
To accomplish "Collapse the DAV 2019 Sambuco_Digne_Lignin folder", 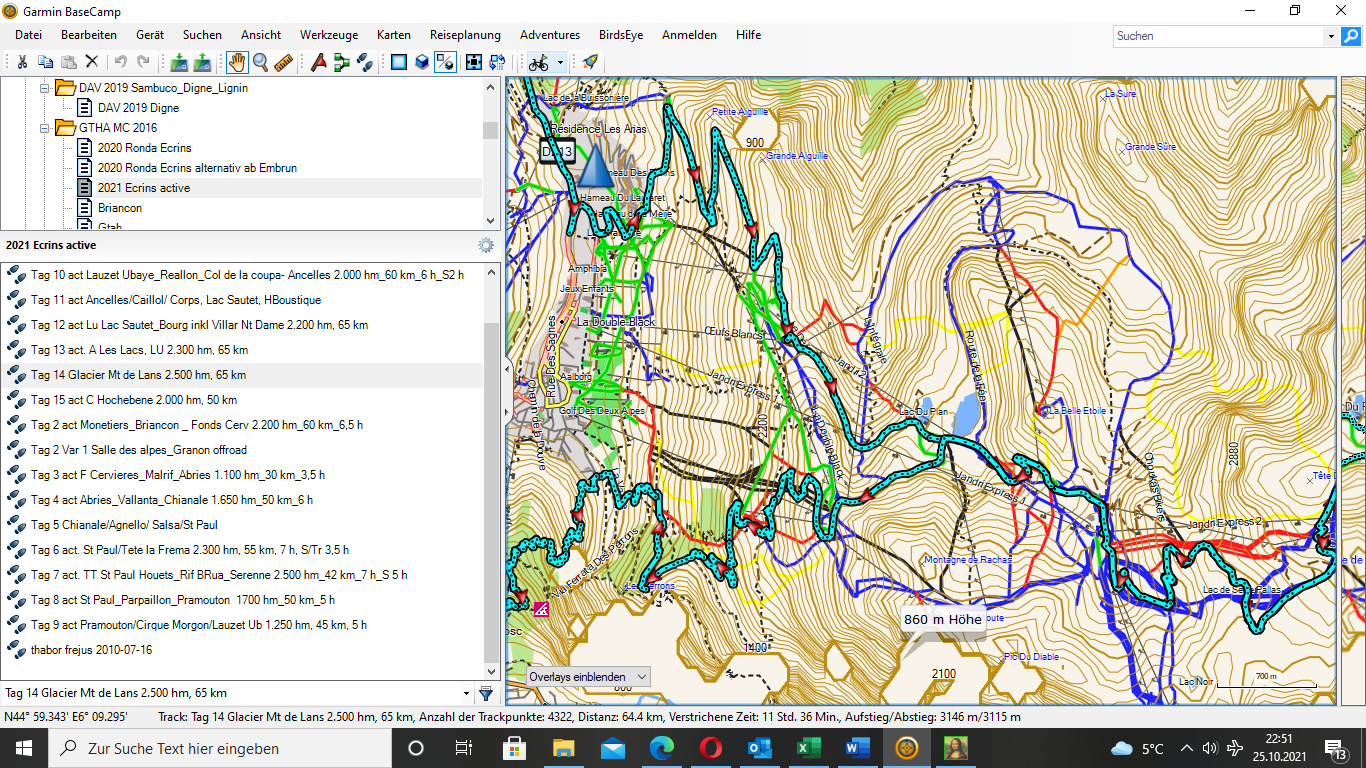I will (44, 88).
